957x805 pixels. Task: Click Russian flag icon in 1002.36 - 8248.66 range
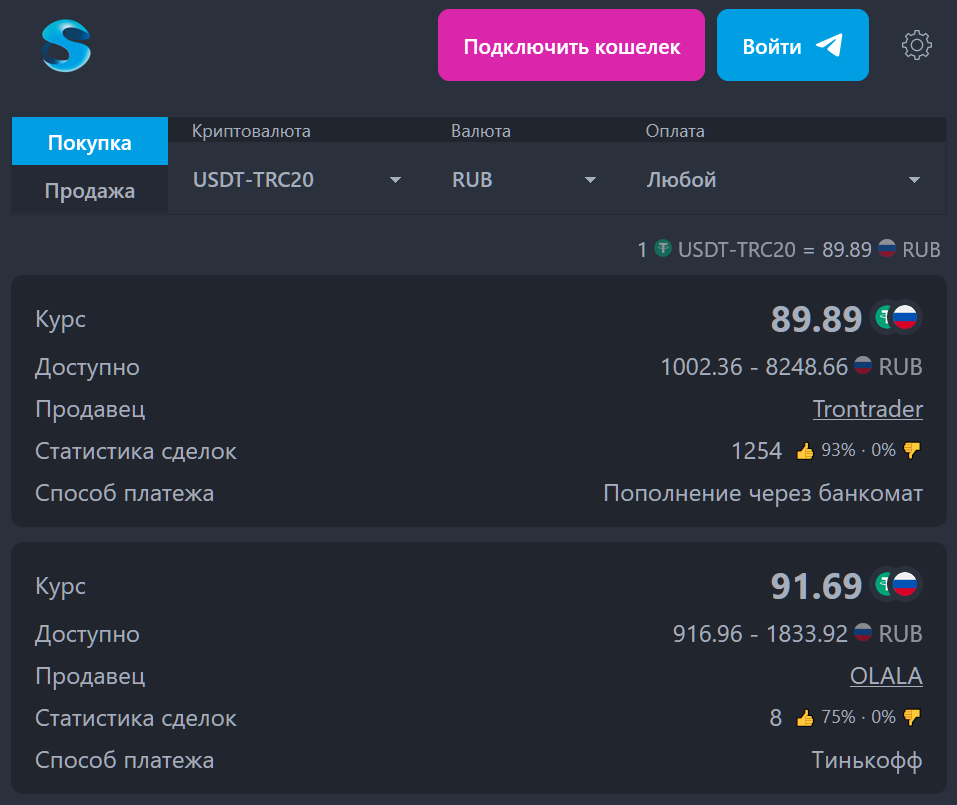862,365
